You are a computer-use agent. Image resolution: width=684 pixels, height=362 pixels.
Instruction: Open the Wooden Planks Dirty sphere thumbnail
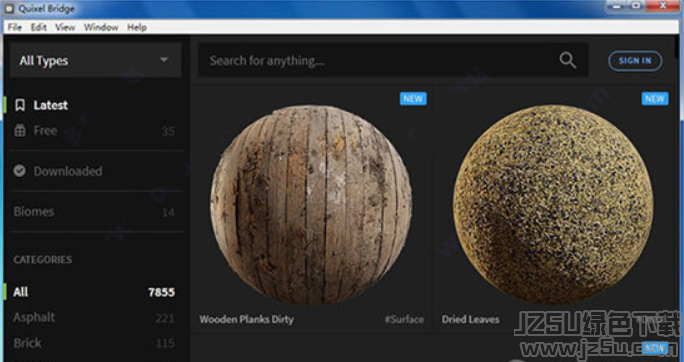[311, 205]
